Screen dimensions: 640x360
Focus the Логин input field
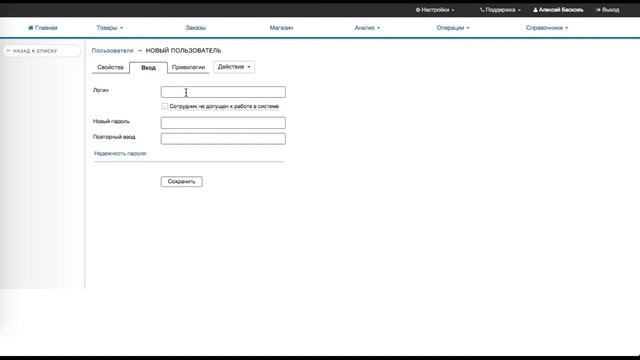coord(223,92)
